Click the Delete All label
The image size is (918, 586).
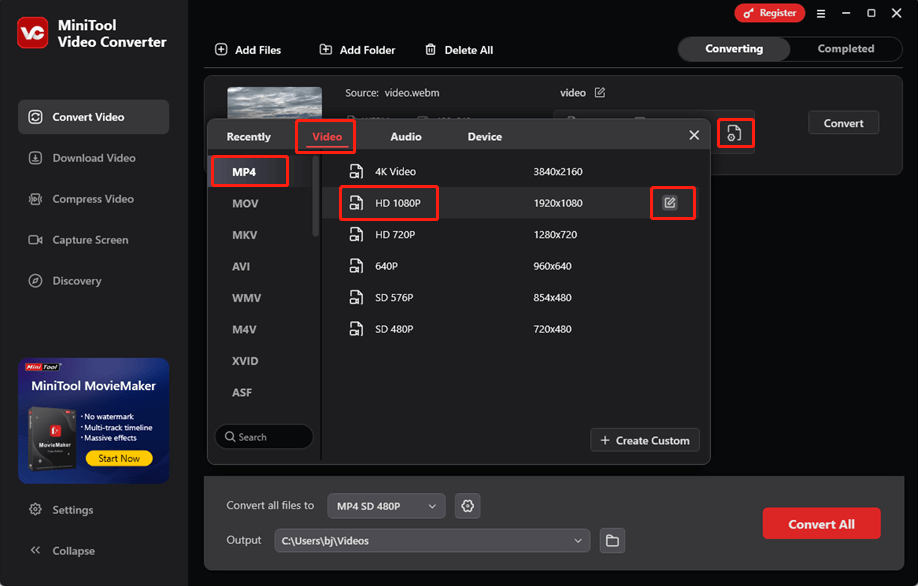pyautogui.click(x=468, y=50)
